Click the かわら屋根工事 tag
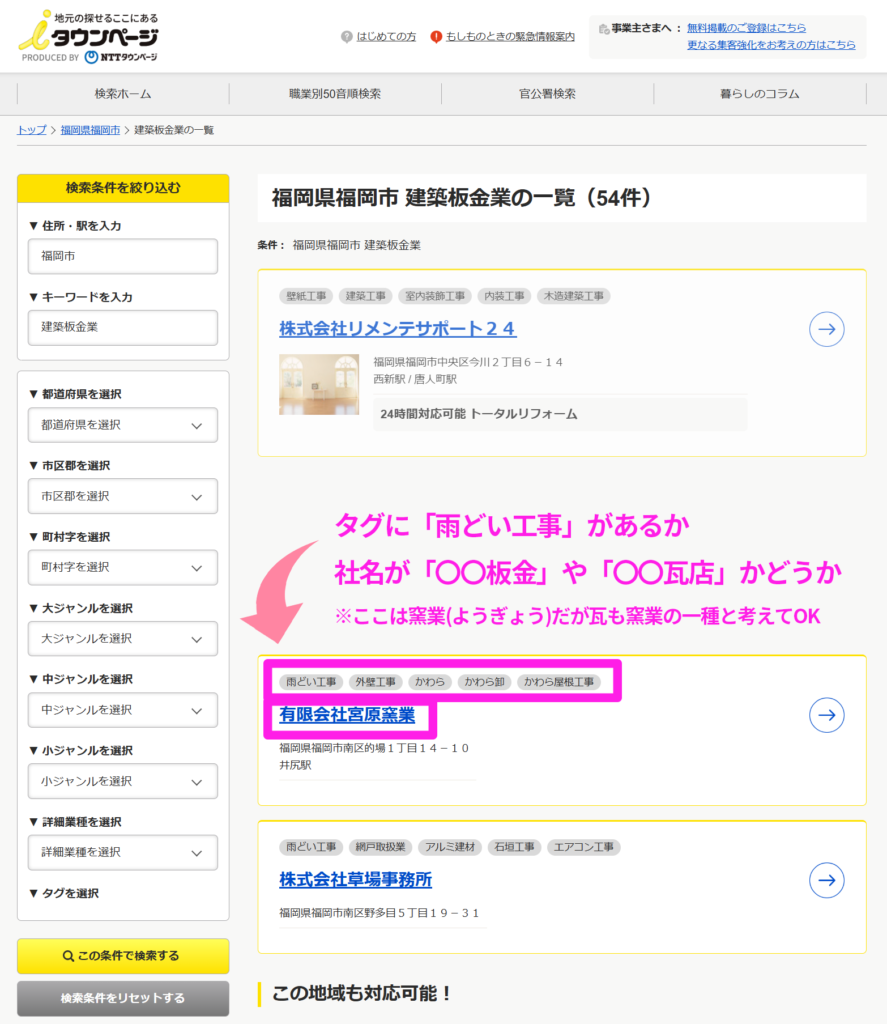This screenshot has width=887, height=1024. pos(558,682)
